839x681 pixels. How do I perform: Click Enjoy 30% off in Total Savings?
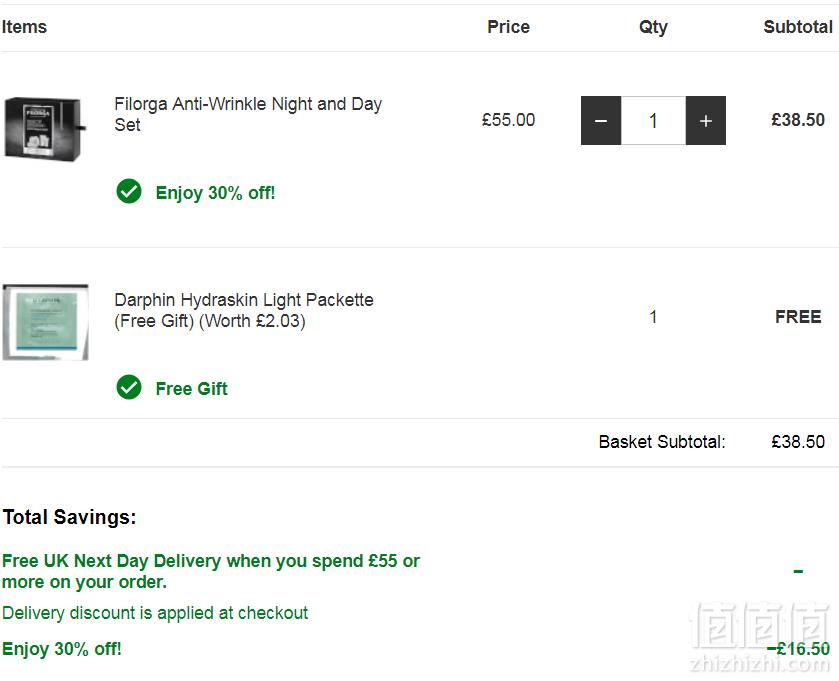click(x=62, y=649)
